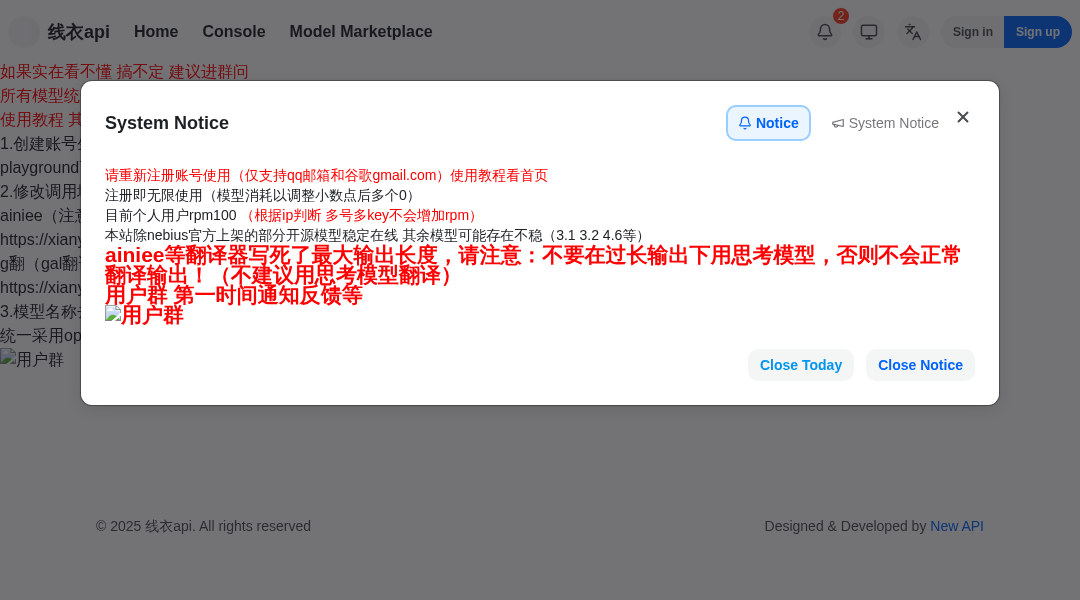This screenshot has height=600, width=1080.
Task: Click the megaphone icon beside System Notice
Action: click(x=838, y=123)
